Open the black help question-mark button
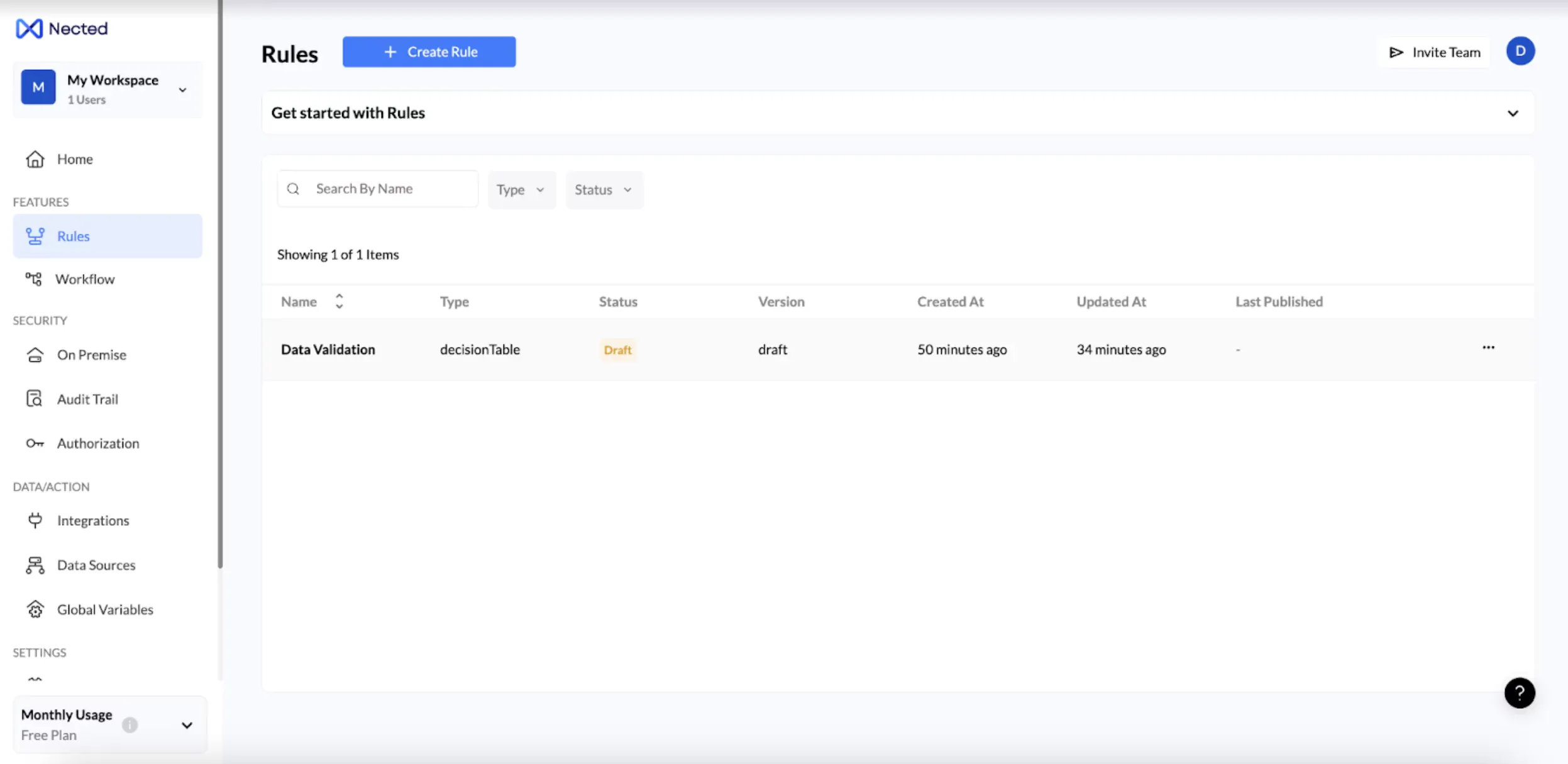Viewport: 1568px width, 764px height. [x=1519, y=693]
